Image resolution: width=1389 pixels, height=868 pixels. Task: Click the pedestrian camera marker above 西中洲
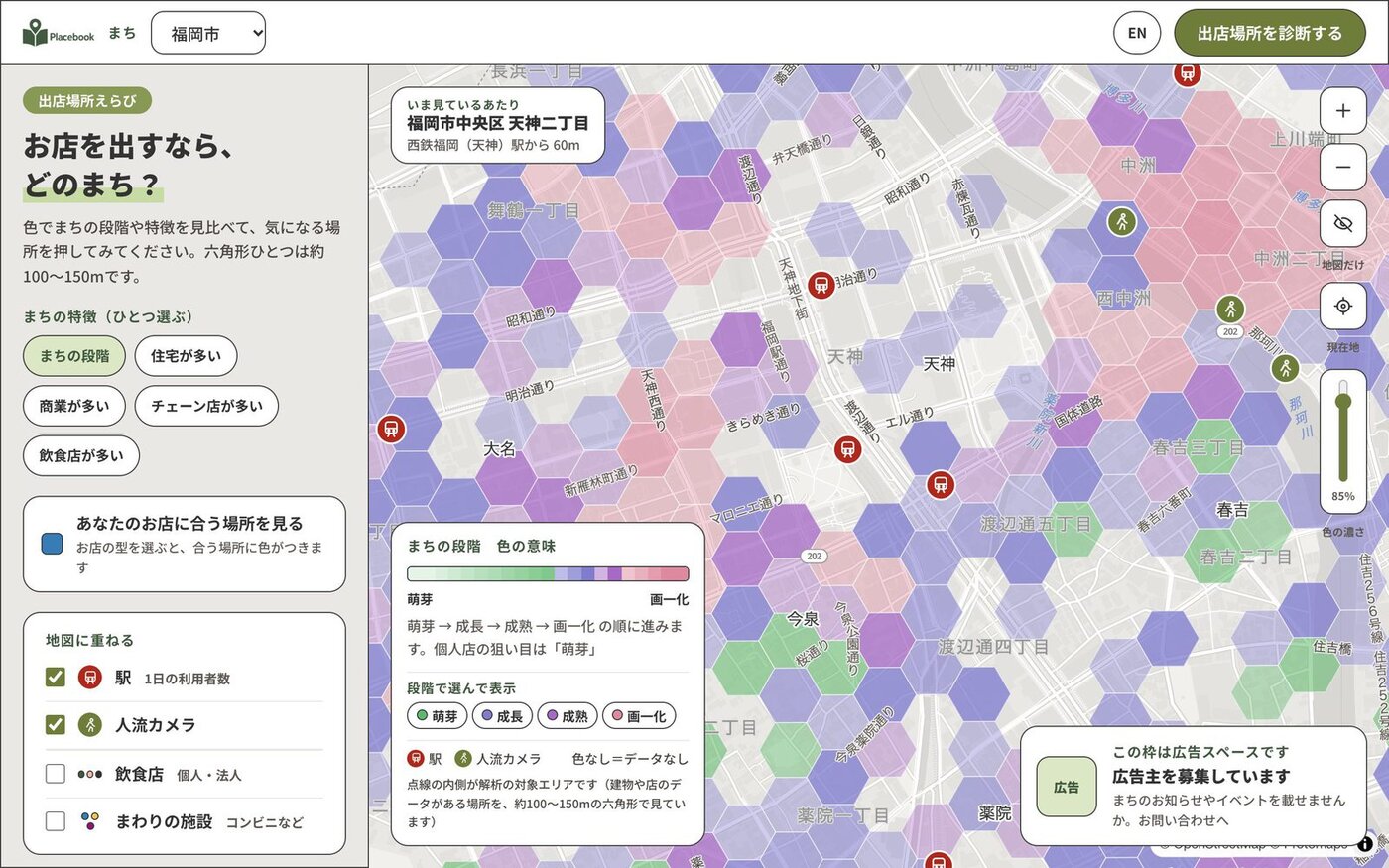tap(1122, 220)
